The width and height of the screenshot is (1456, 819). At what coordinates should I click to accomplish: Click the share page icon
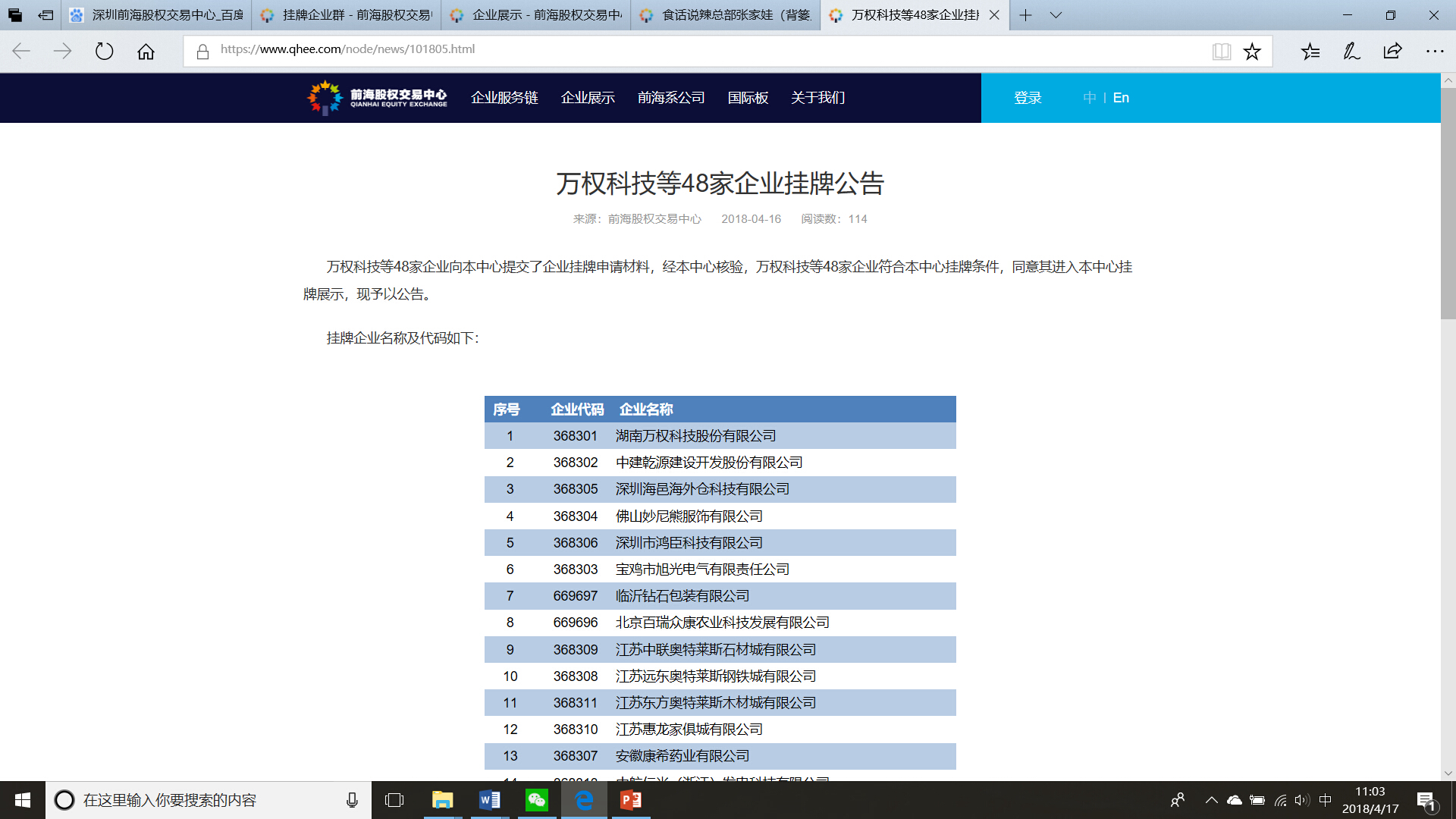1392,52
